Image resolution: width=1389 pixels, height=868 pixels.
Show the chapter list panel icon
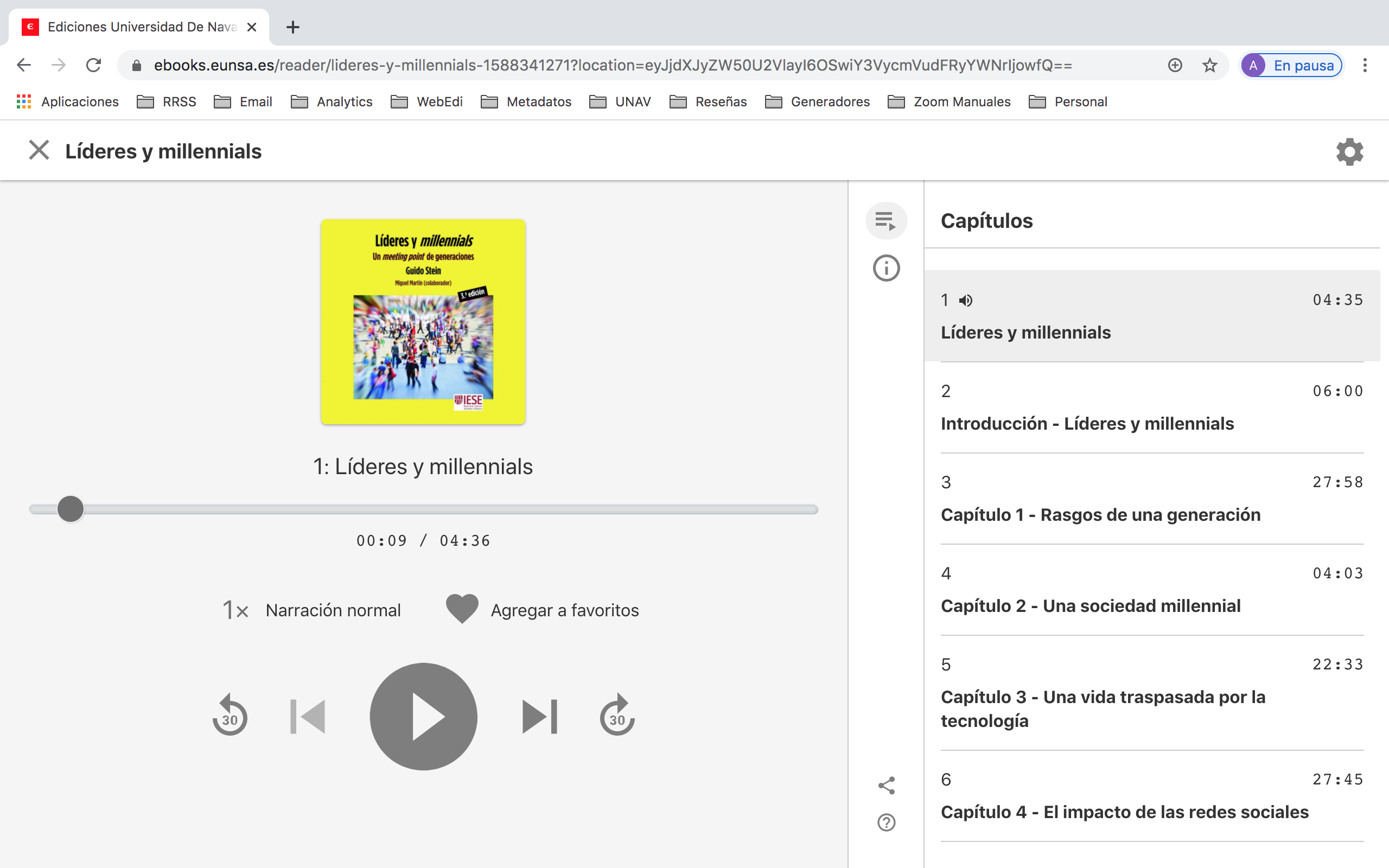pyautogui.click(x=886, y=221)
